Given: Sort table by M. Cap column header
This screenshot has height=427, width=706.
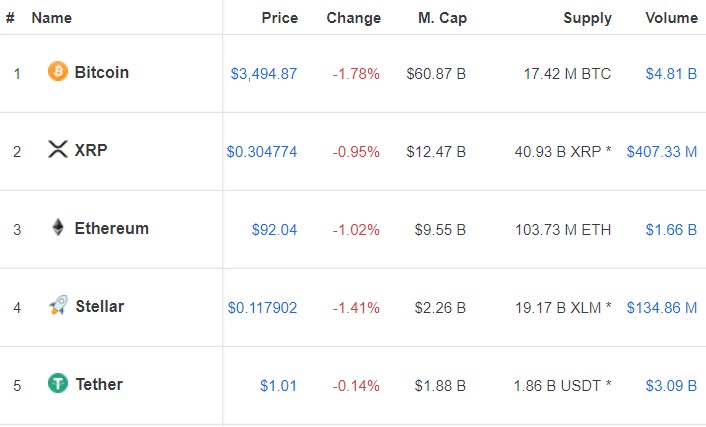Looking at the screenshot, I should 442,18.
